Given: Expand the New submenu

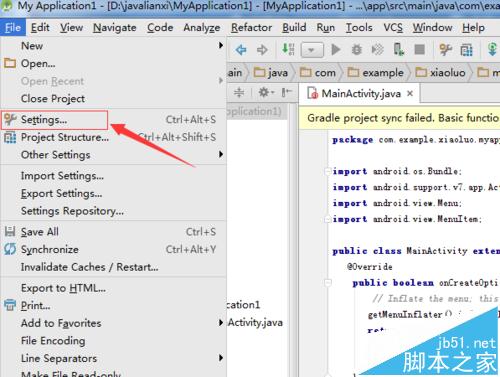Looking at the screenshot, I should 113,46.
